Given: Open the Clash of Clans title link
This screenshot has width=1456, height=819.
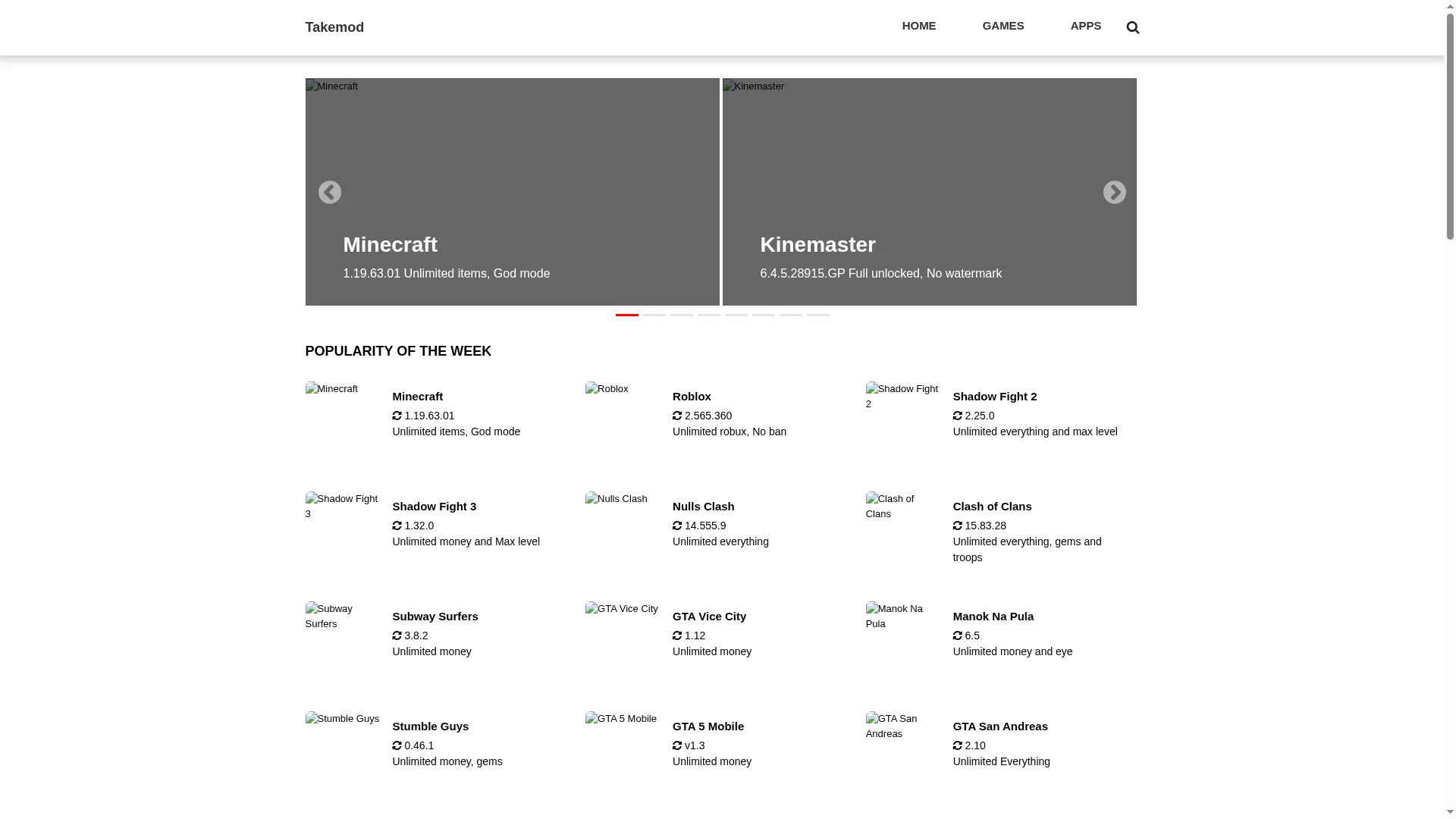Looking at the screenshot, I should point(993,507).
